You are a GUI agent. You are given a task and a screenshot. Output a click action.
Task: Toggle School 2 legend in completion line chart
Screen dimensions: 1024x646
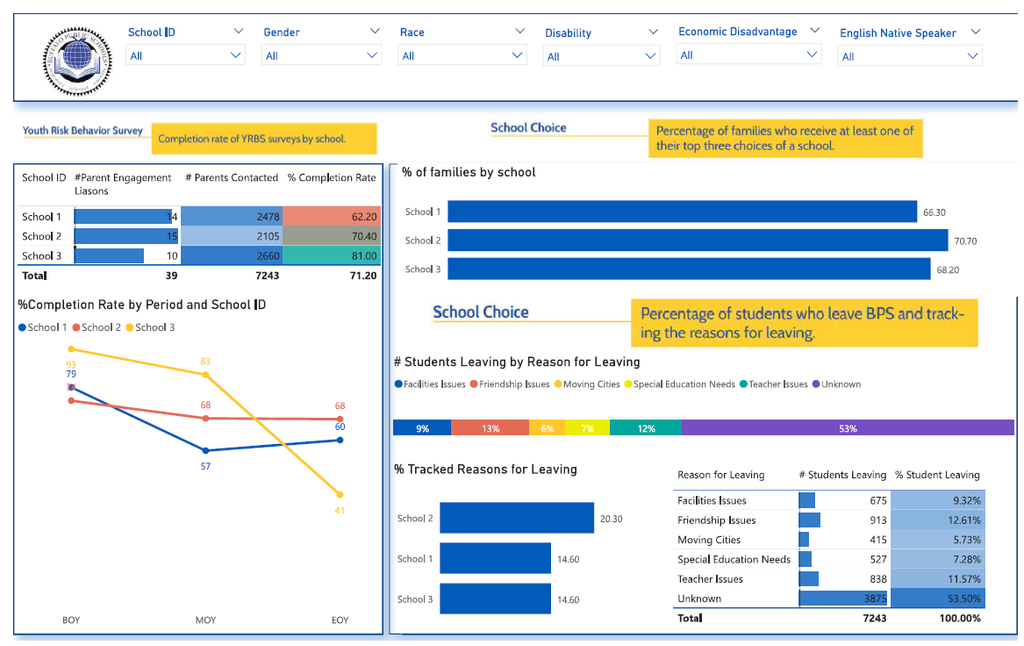[97, 327]
